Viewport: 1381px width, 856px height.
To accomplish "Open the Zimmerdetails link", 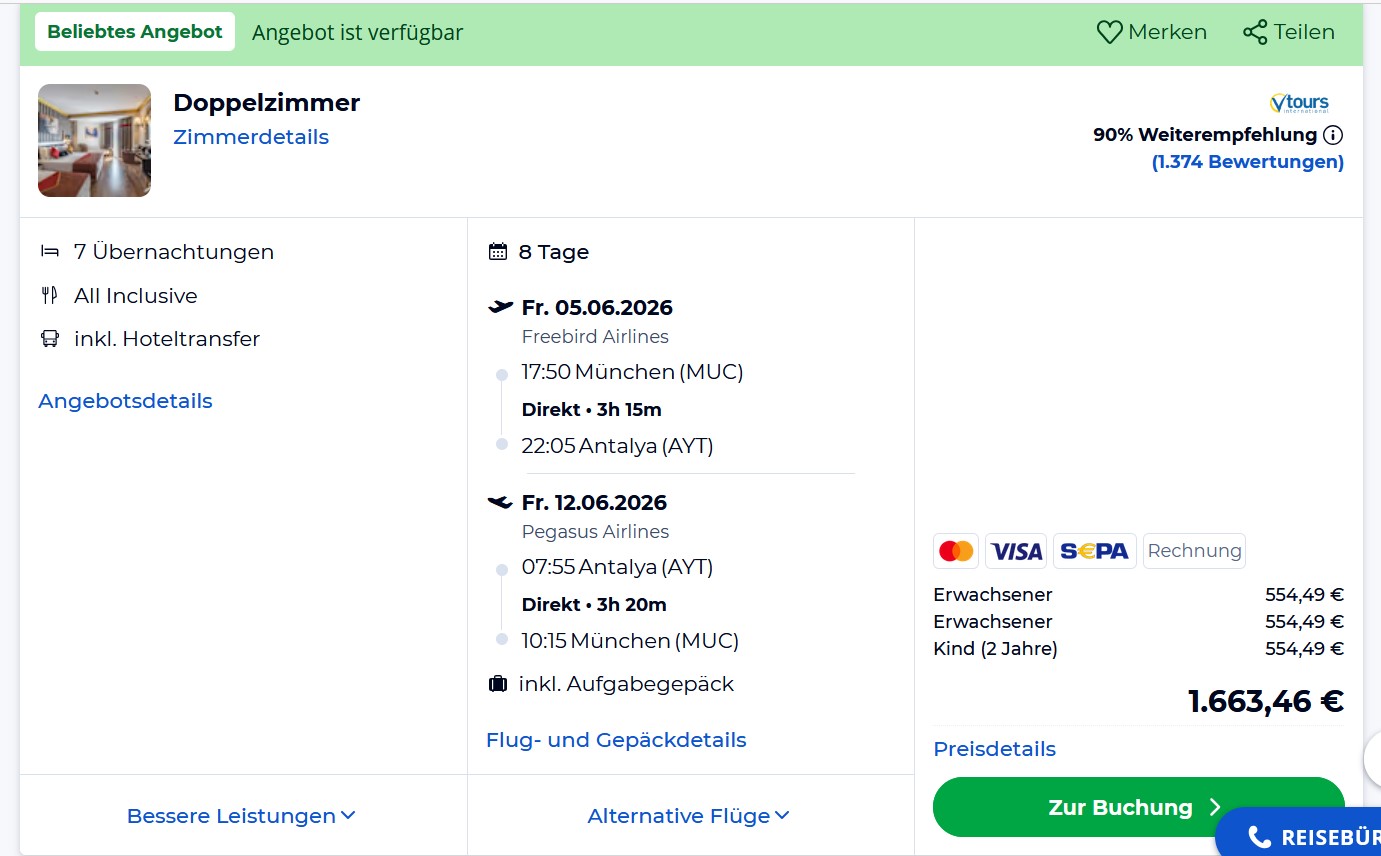I will 251,137.
